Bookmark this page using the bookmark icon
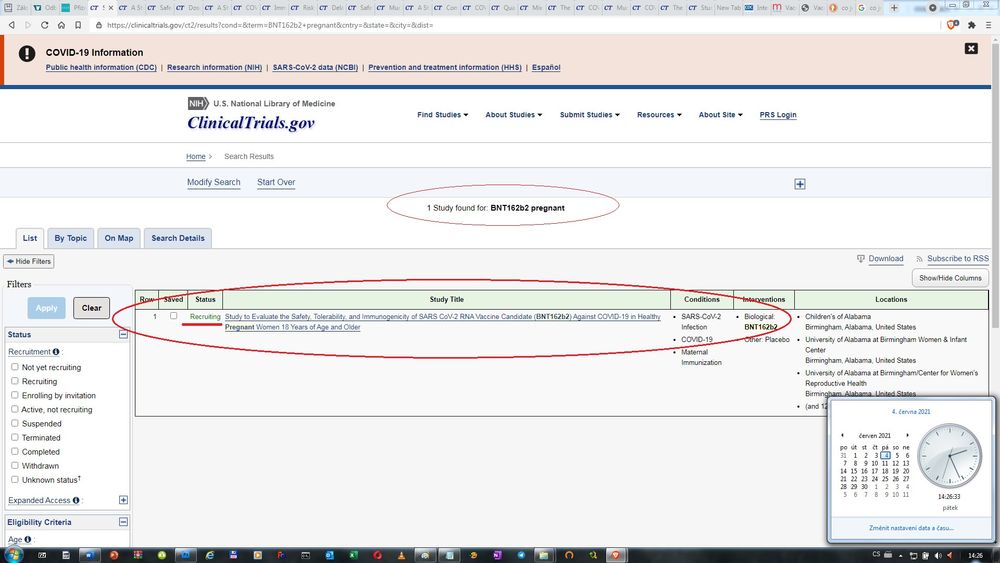 click(x=78, y=25)
